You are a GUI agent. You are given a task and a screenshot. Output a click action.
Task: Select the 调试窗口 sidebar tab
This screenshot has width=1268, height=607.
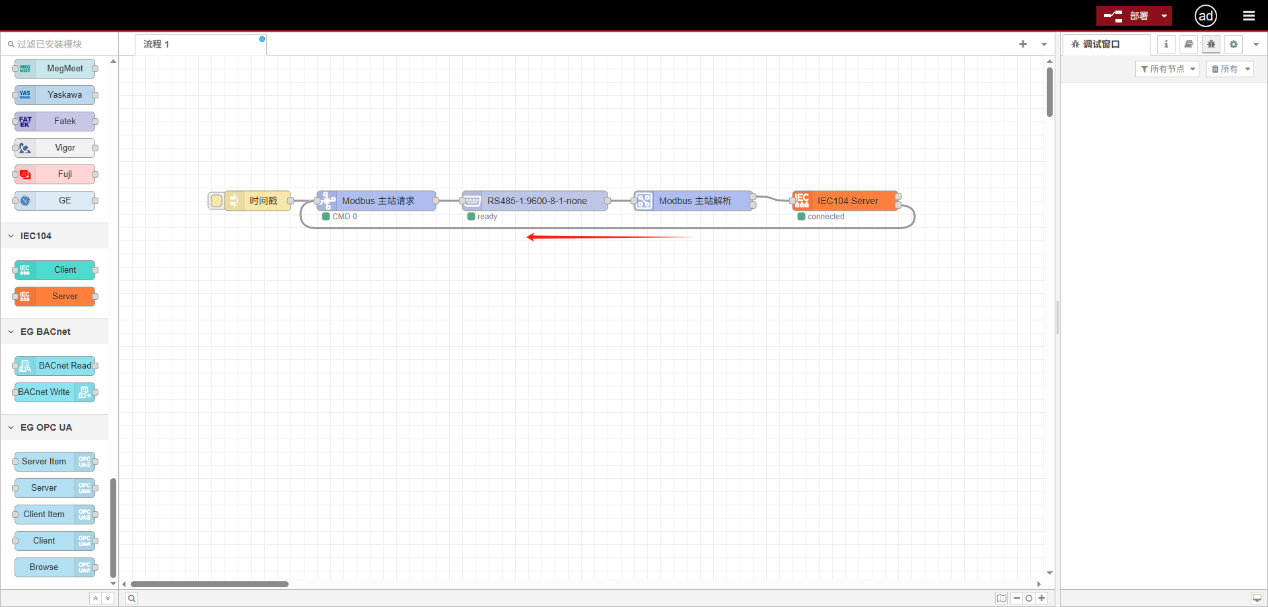point(1104,44)
